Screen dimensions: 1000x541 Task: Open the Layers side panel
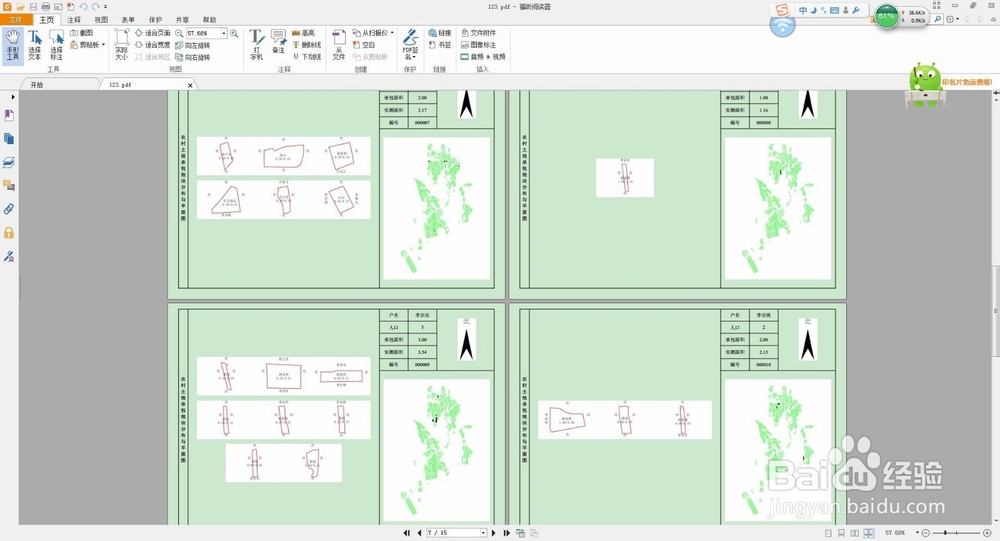[x=9, y=163]
